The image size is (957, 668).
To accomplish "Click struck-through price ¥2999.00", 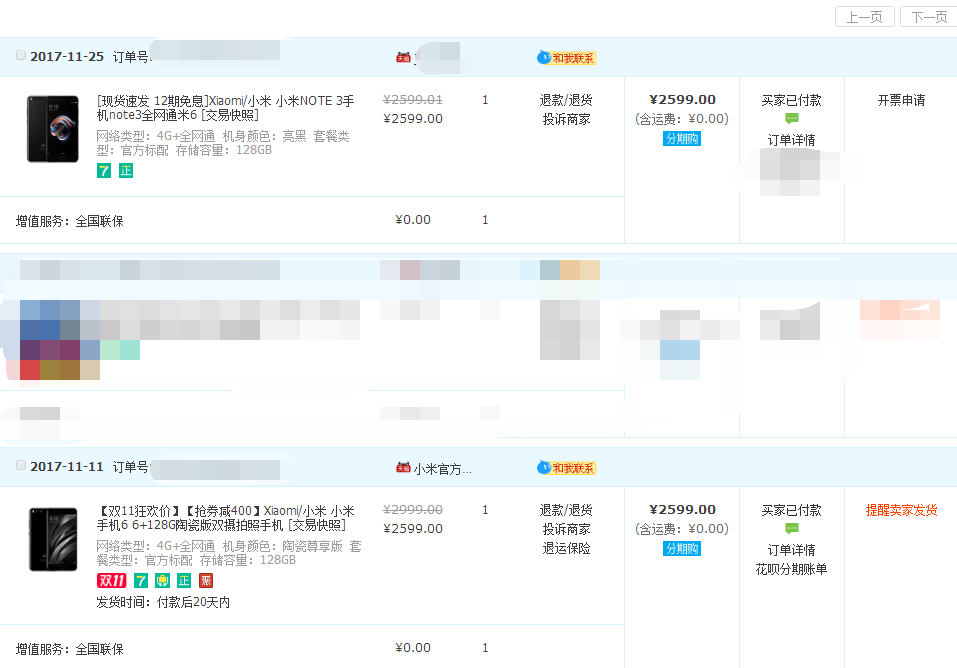I will [x=413, y=510].
